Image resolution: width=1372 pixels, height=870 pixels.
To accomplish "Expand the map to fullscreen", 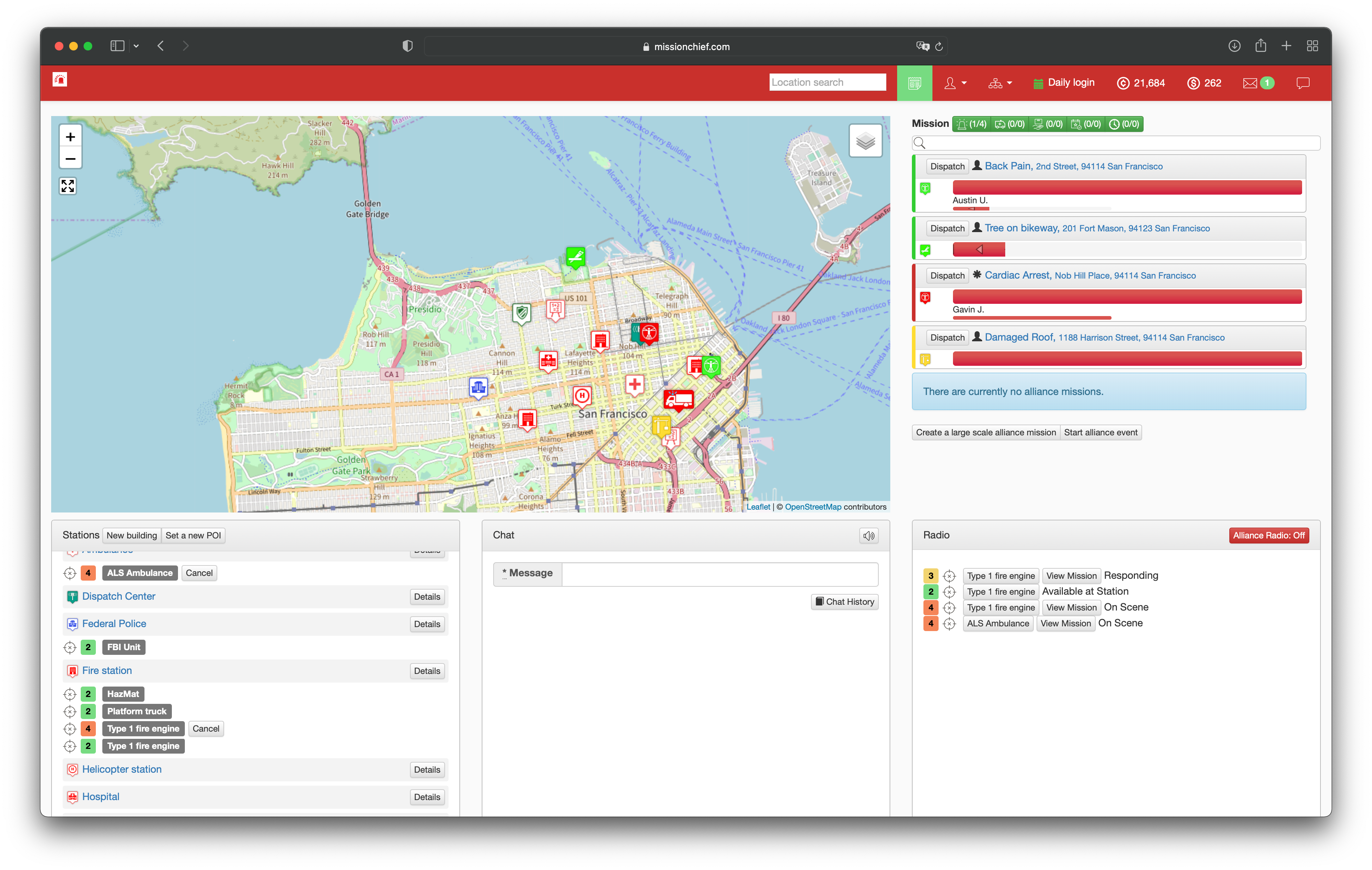I will coord(68,186).
